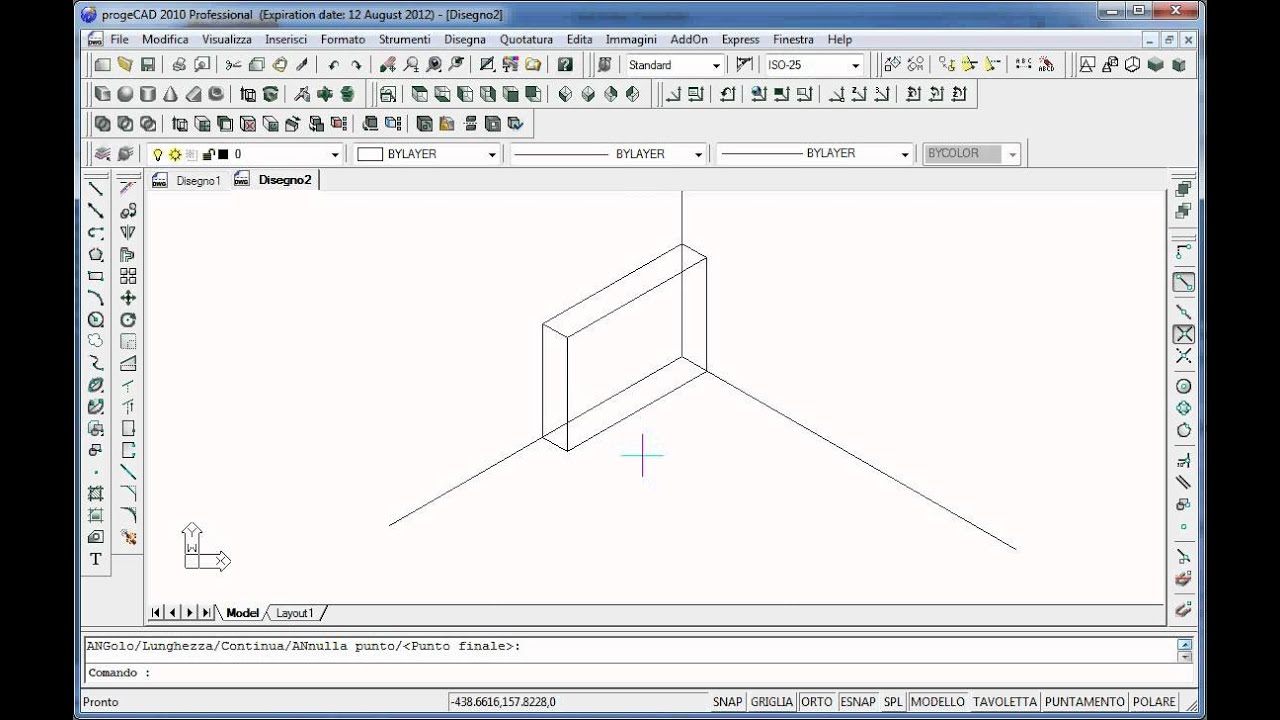This screenshot has width=1280, height=720.
Task: Open the BYLAYER linetype dropdown
Action: [698, 155]
